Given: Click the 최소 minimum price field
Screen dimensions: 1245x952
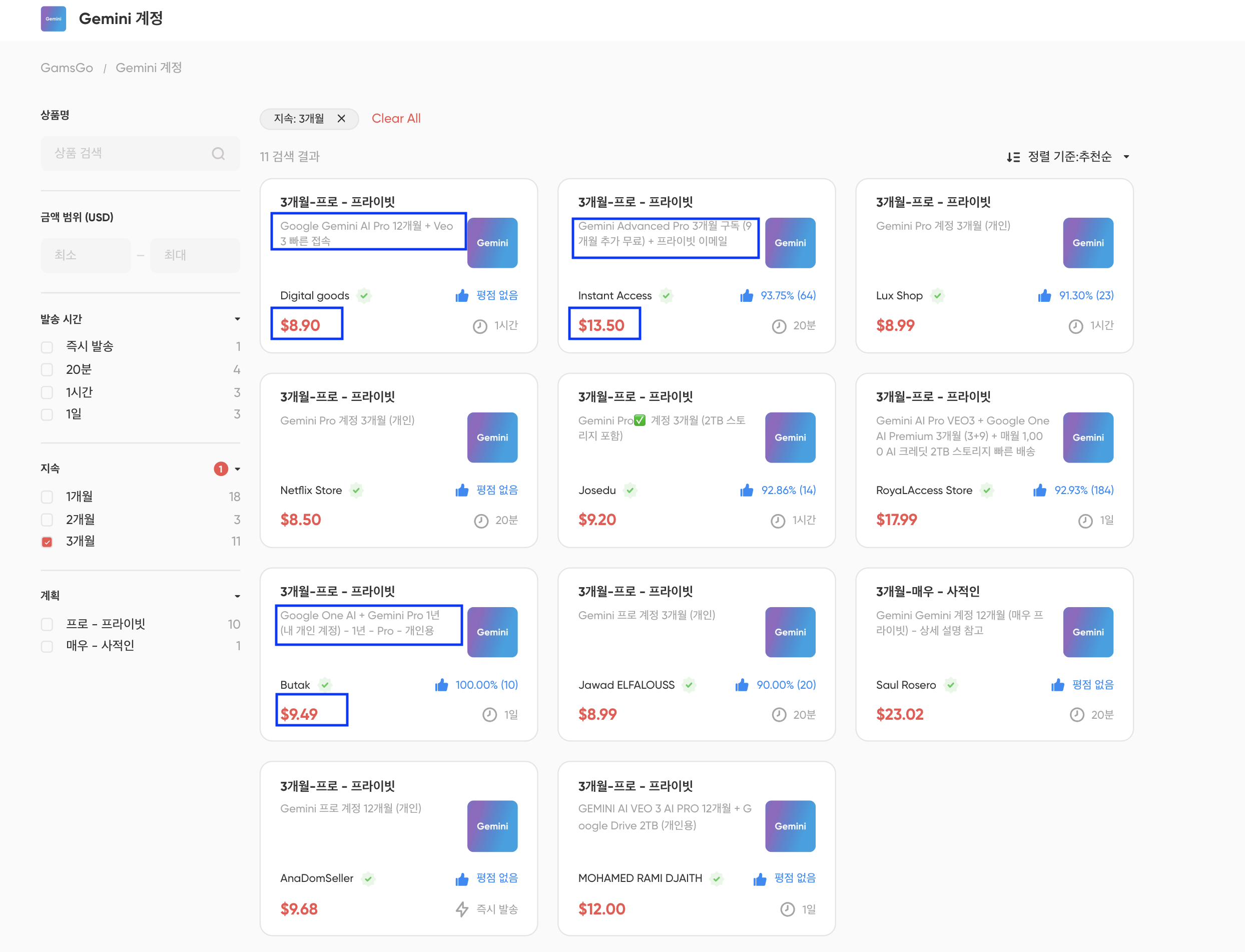Looking at the screenshot, I should pyautogui.click(x=86, y=255).
